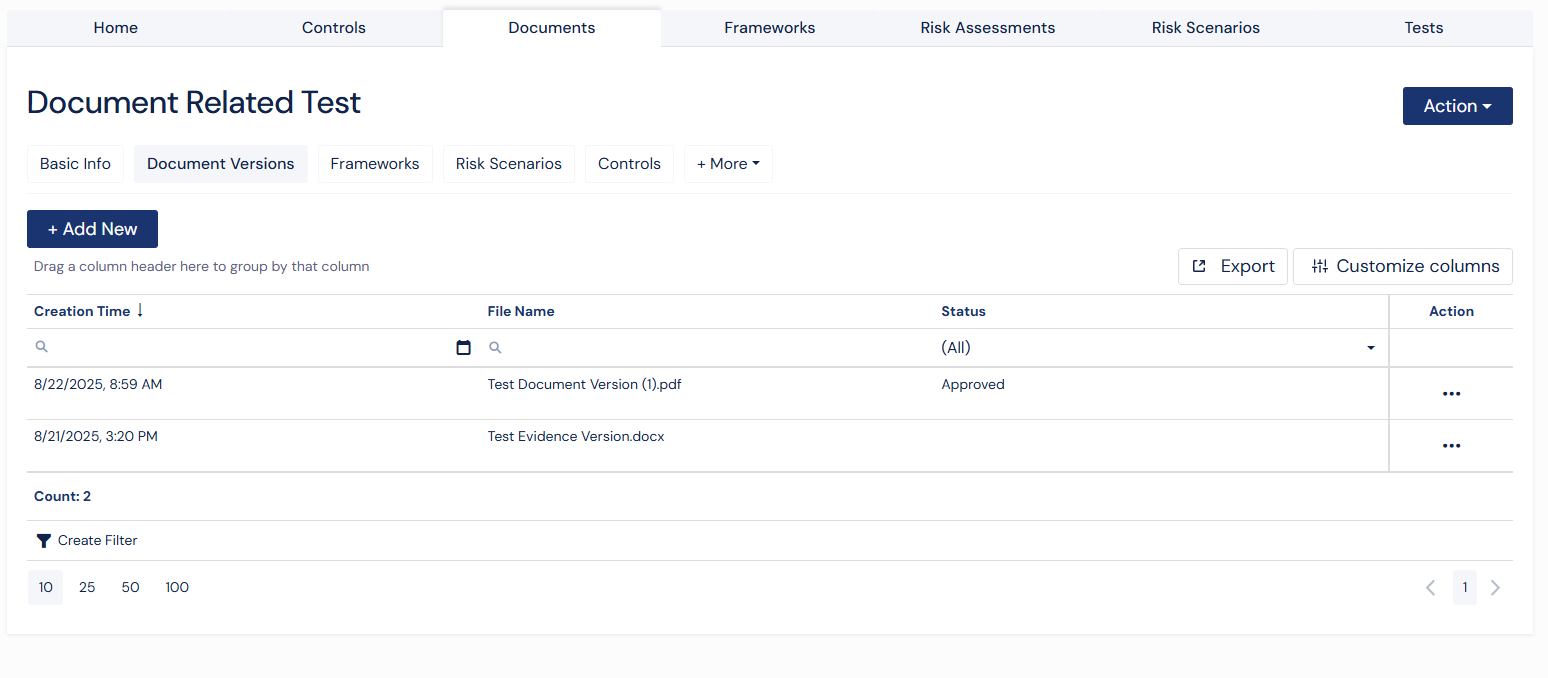Open Customize columns panel
The width and height of the screenshot is (1548, 678).
tap(1402, 266)
